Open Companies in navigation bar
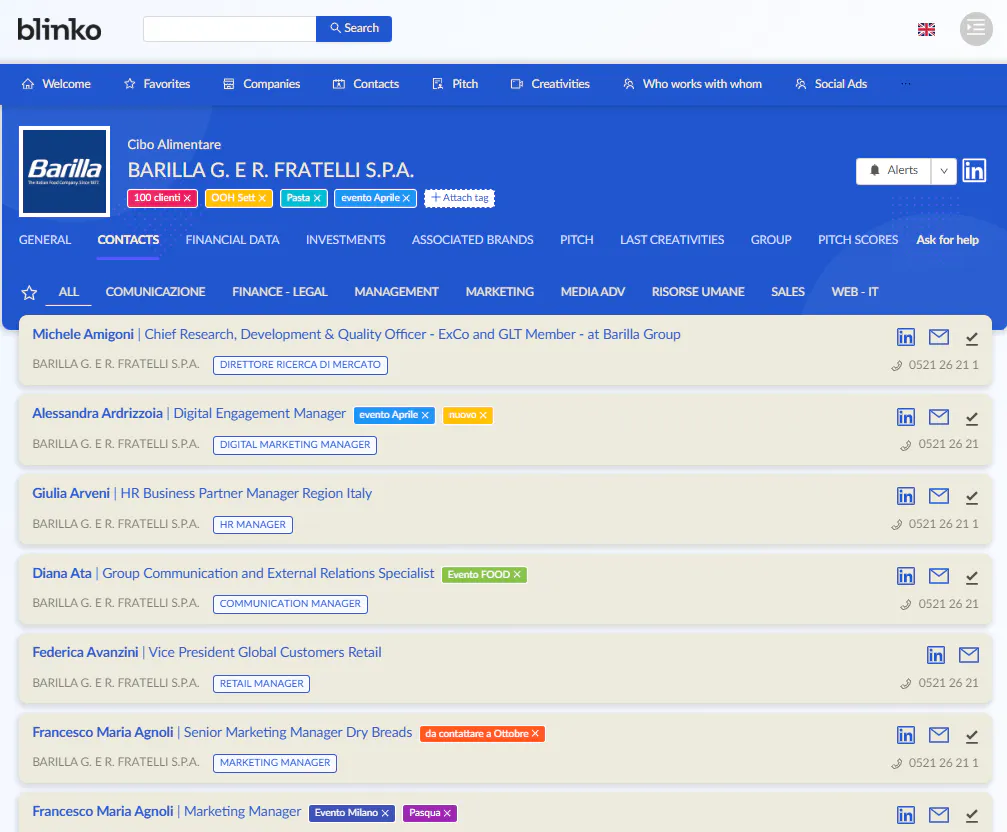The image size is (1007, 832). [261, 84]
